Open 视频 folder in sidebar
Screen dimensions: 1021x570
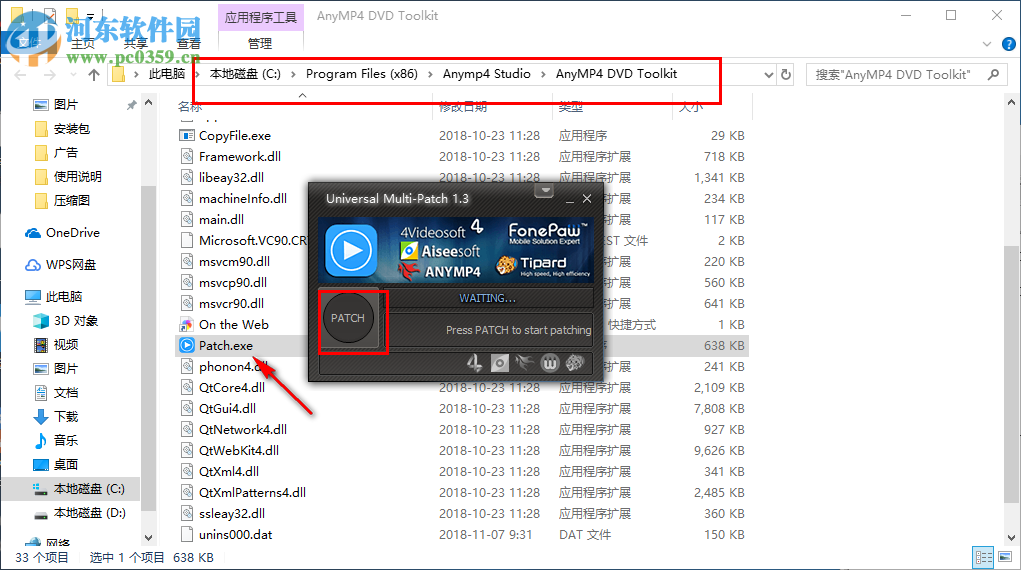coord(66,345)
